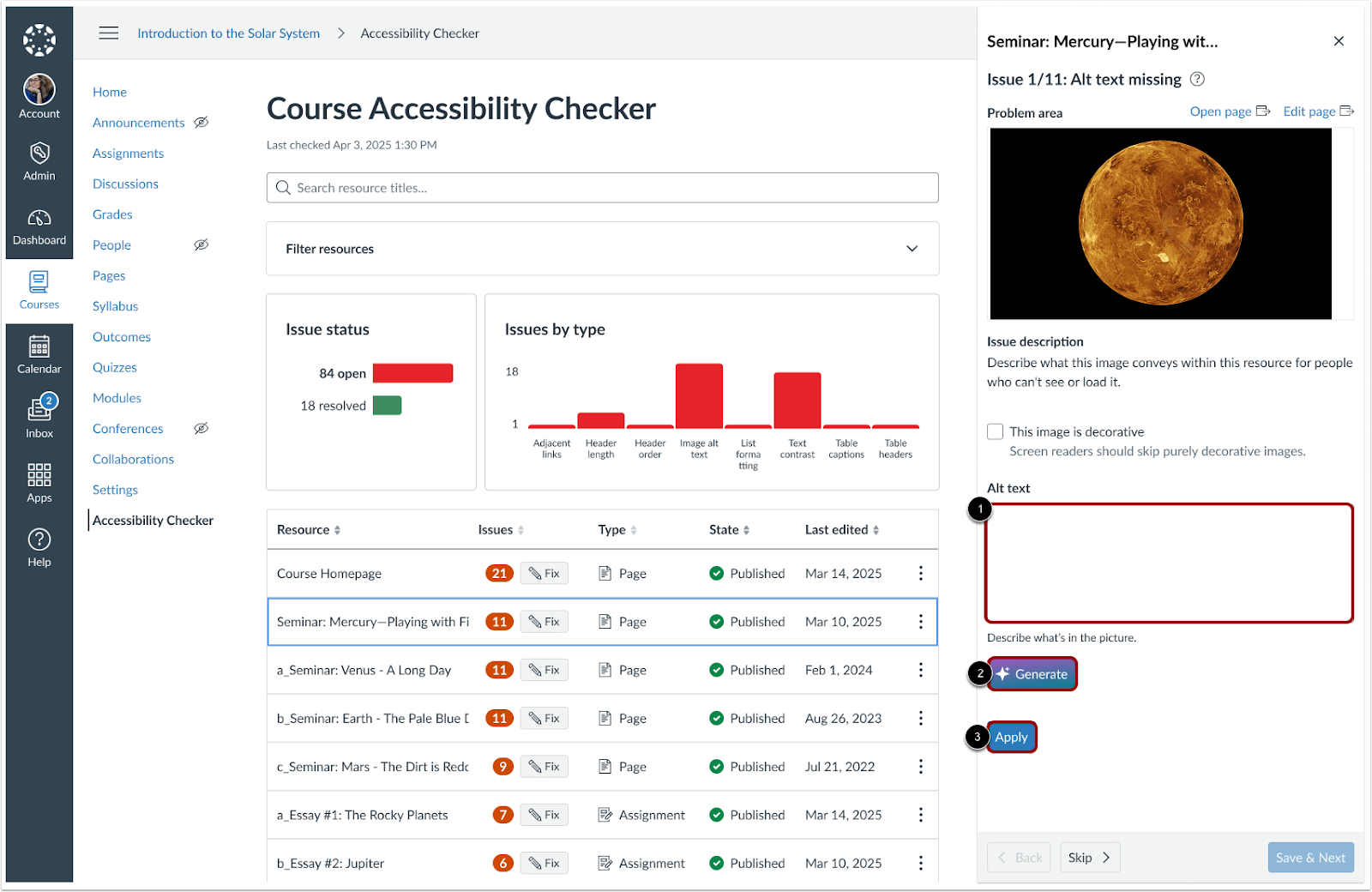Click the Alt text missing help icon
1372x892 pixels.
1198,79
